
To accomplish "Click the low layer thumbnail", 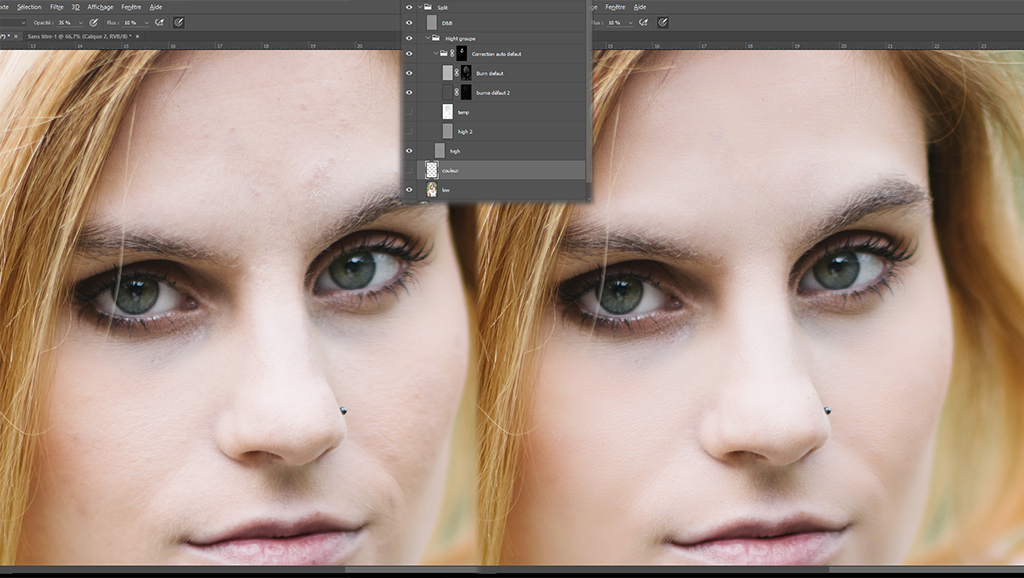I will coord(432,189).
